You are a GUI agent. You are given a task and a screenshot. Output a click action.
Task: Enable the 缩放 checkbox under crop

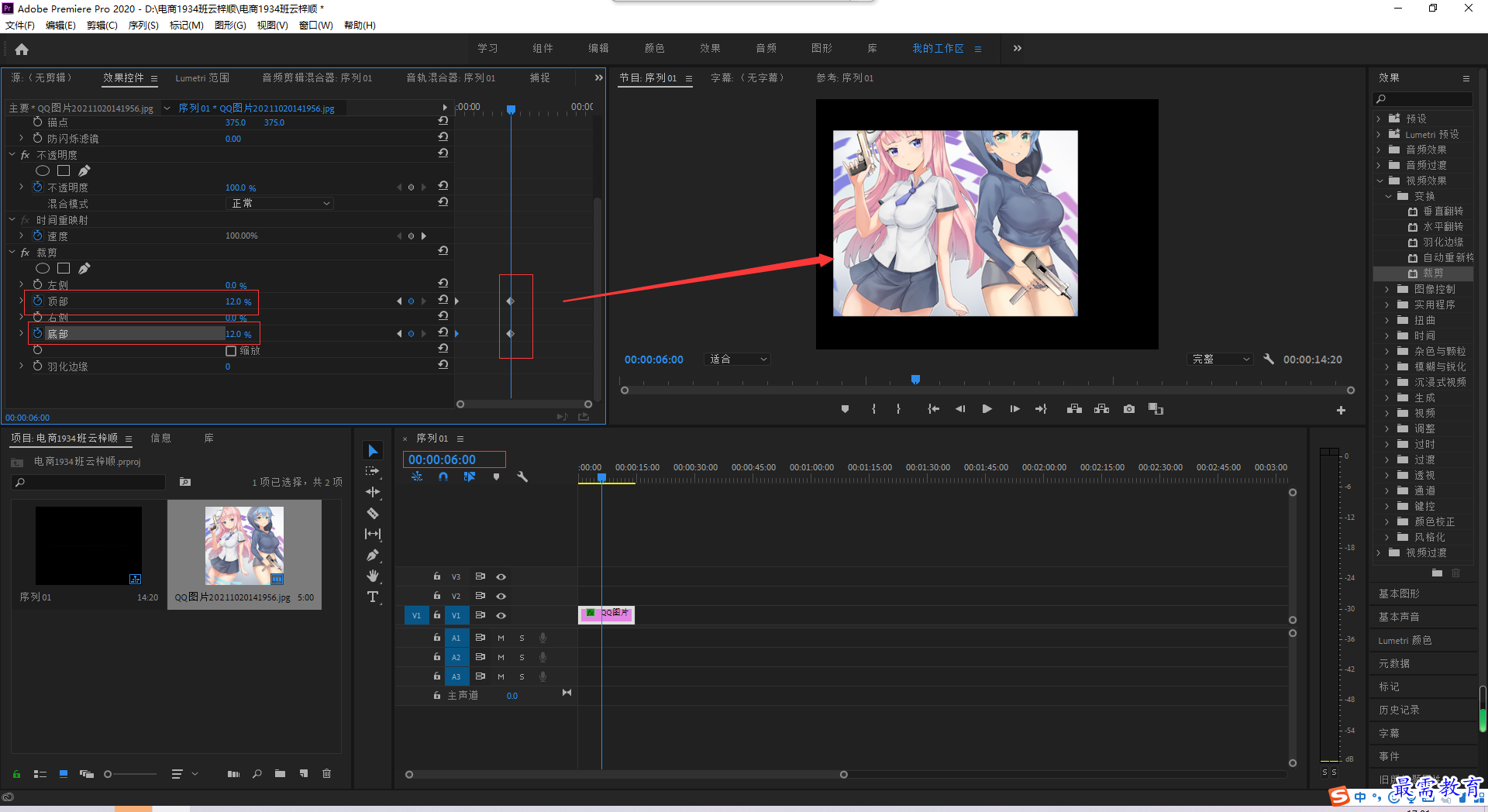[230, 351]
